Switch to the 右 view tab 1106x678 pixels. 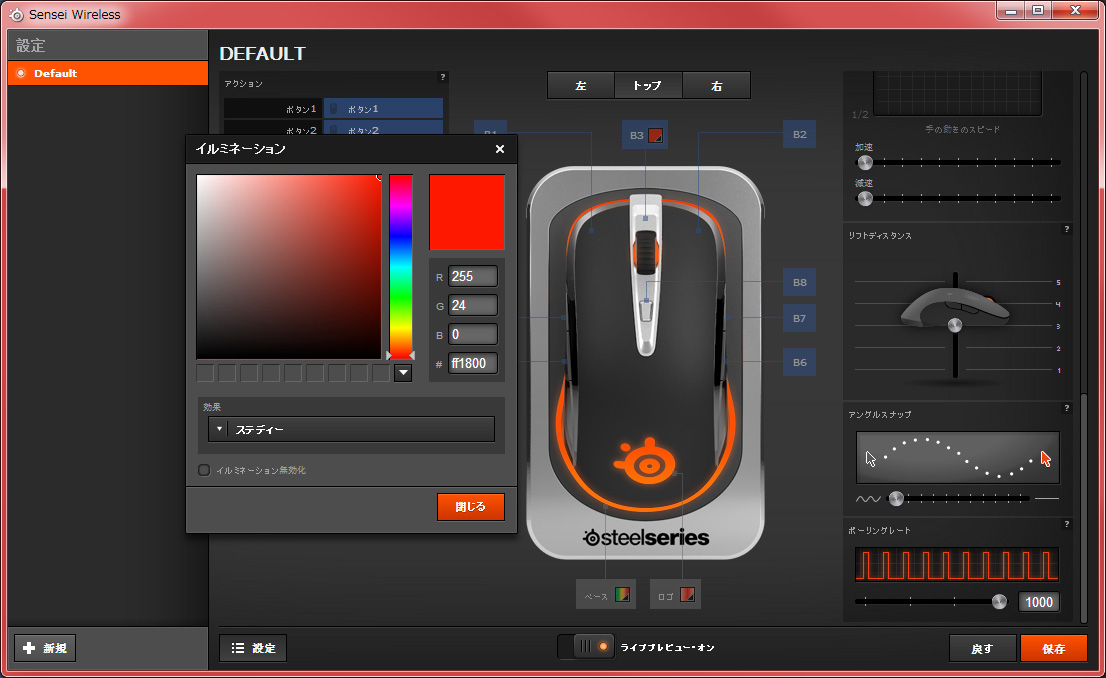click(x=716, y=85)
